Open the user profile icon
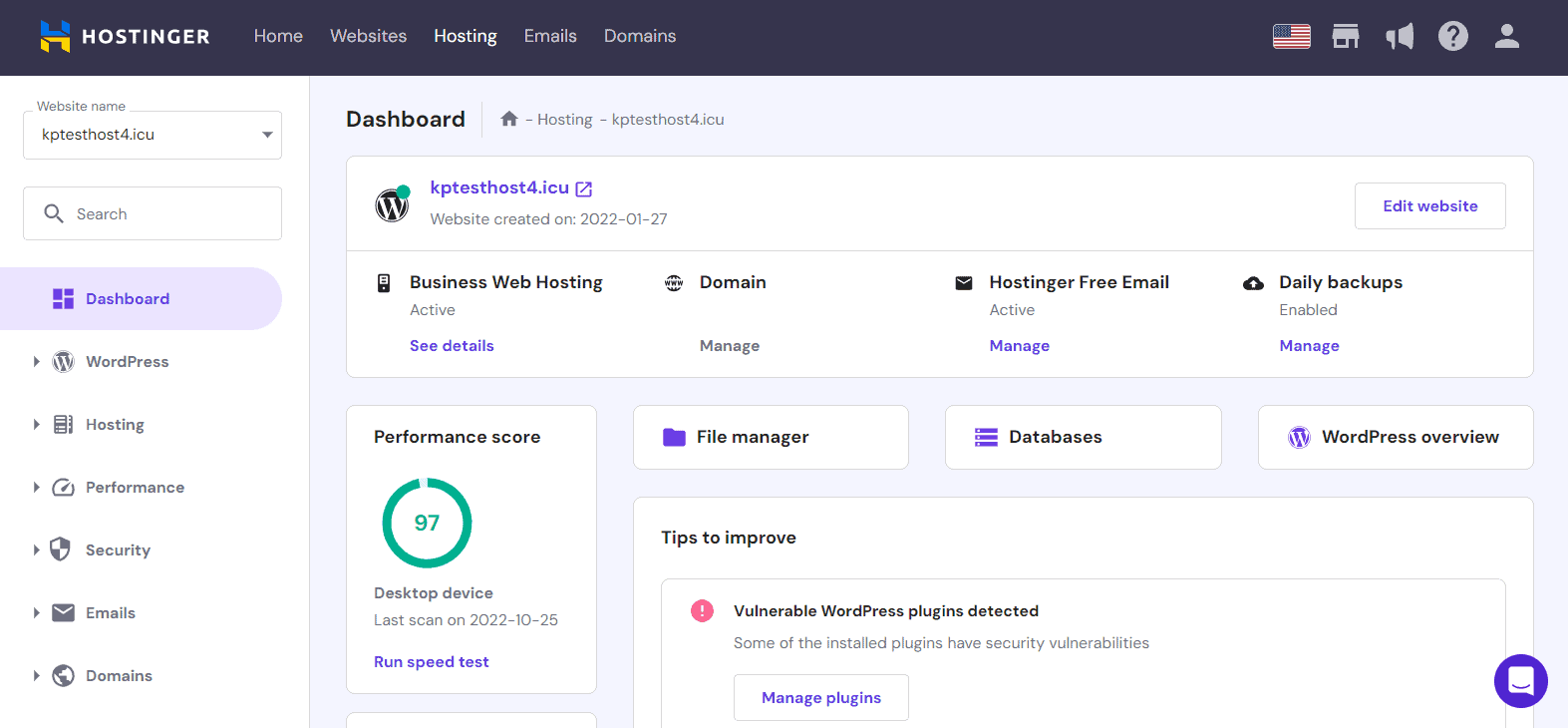This screenshot has height=728, width=1568. (1506, 37)
